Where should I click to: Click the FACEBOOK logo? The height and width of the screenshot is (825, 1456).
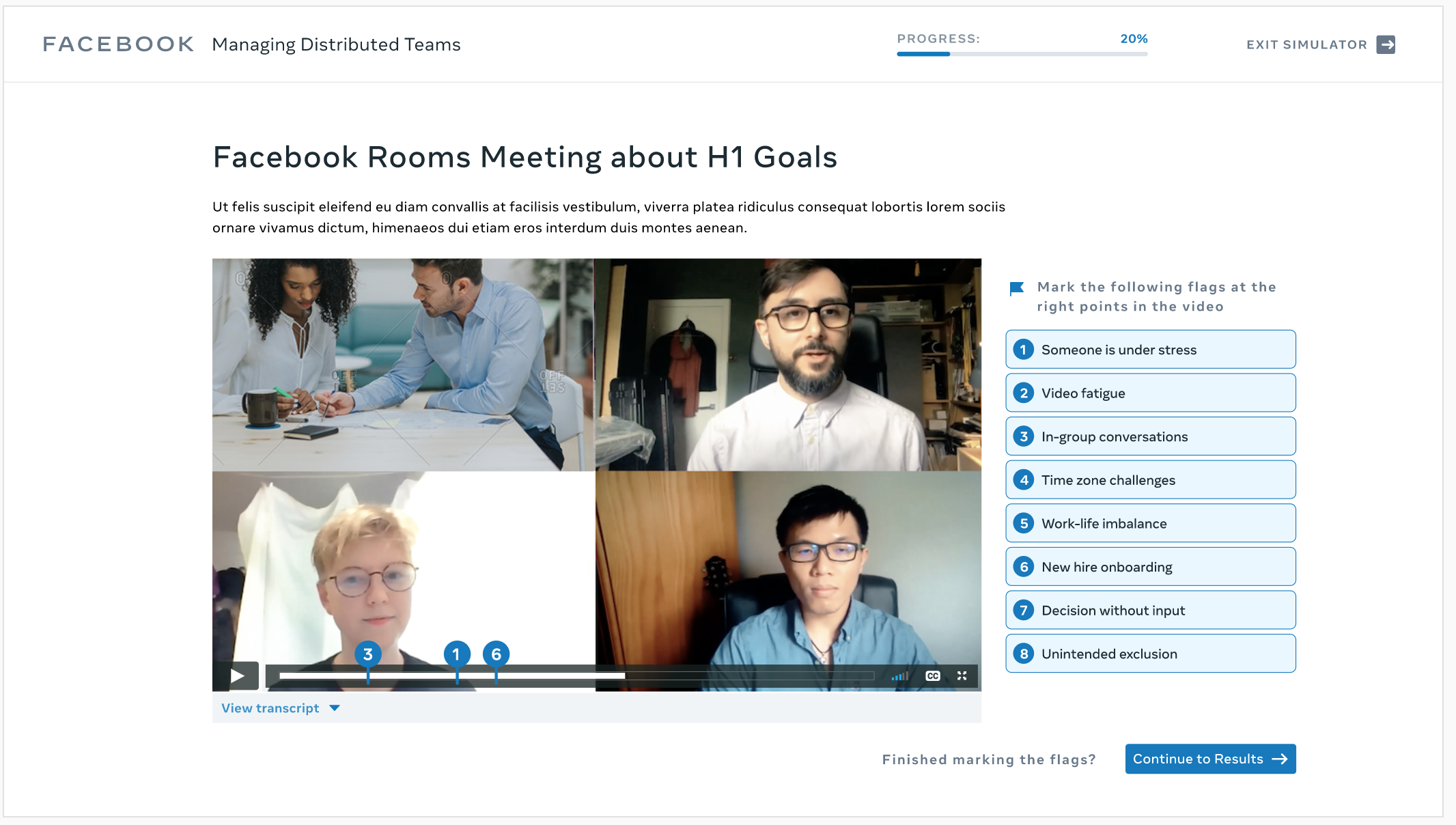pos(118,44)
